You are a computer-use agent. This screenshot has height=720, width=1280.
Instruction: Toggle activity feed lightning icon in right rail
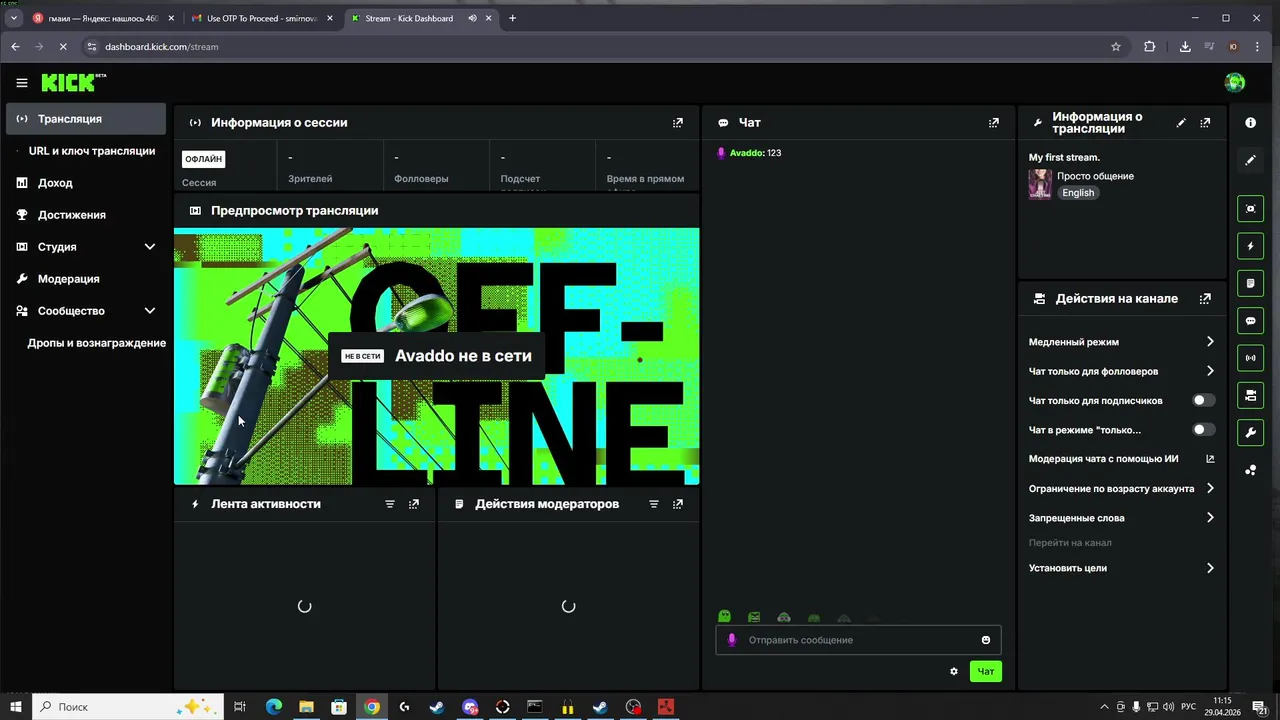(1251, 246)
